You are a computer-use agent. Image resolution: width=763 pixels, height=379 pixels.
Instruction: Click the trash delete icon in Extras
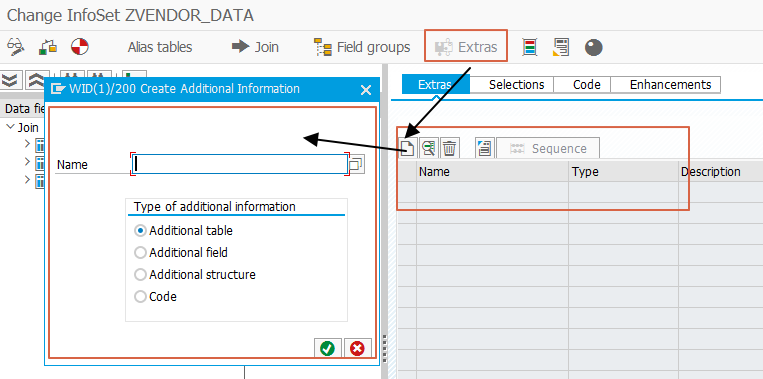point(450,148)
